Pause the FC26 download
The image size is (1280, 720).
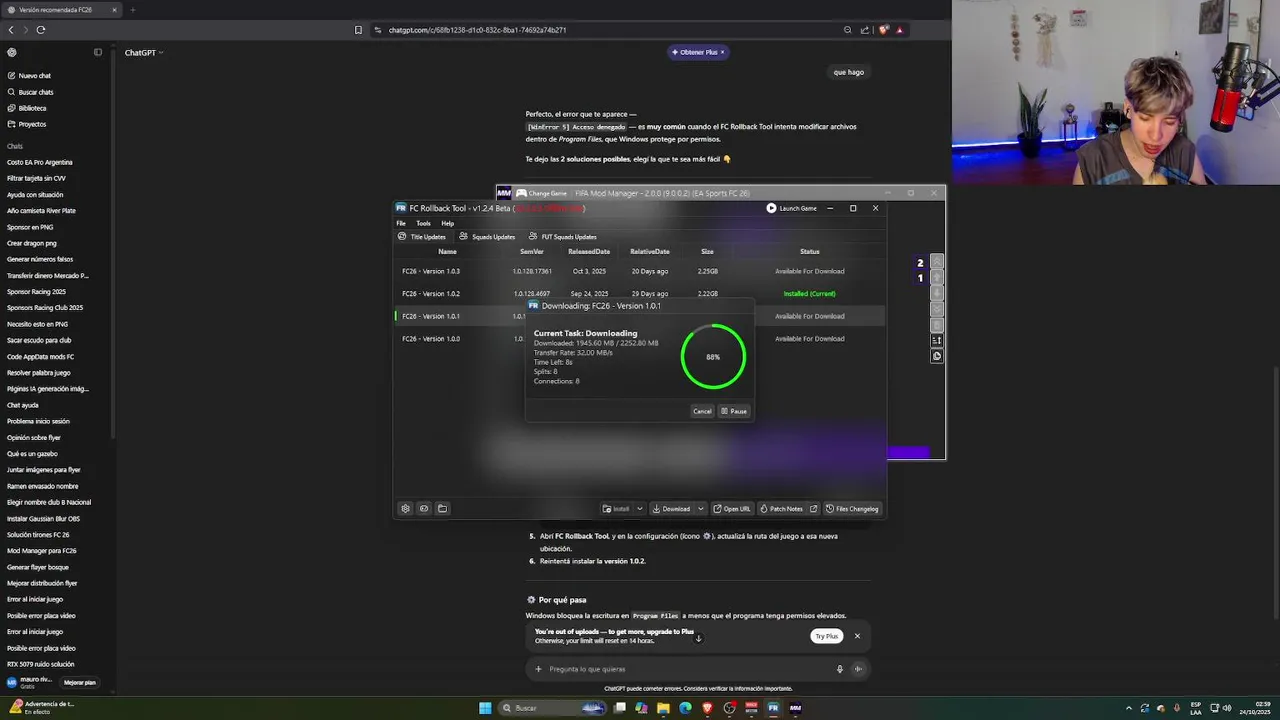coord(734,411)
